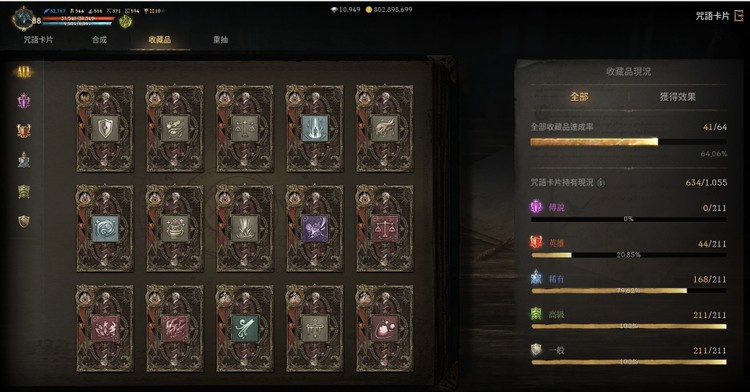750x392 pixels.
Task: Switch to the 咒語卡片 tab
Action: click(38, 40)
